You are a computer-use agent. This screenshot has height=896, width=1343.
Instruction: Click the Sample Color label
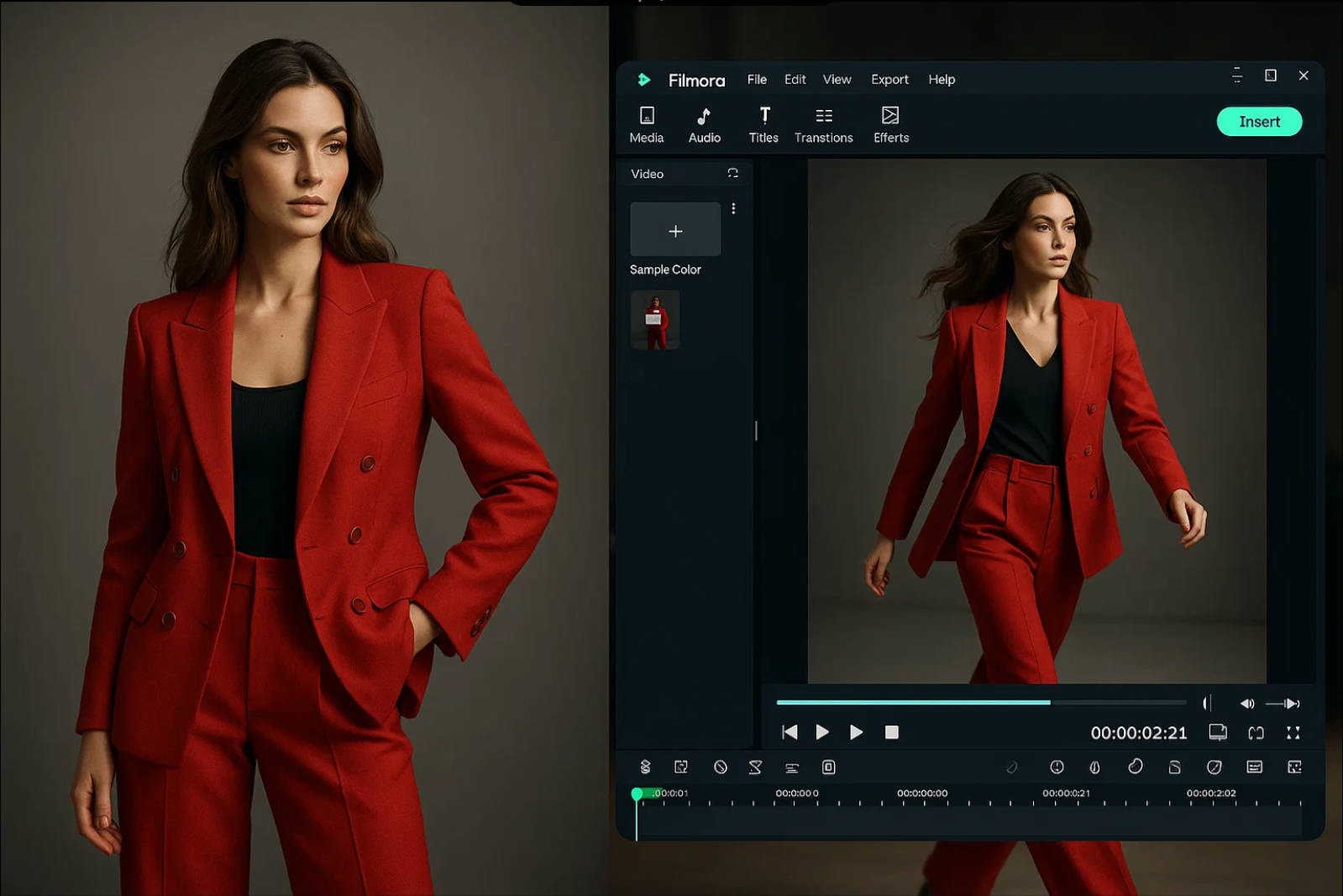pyautogui.click(x=665, y=270)
